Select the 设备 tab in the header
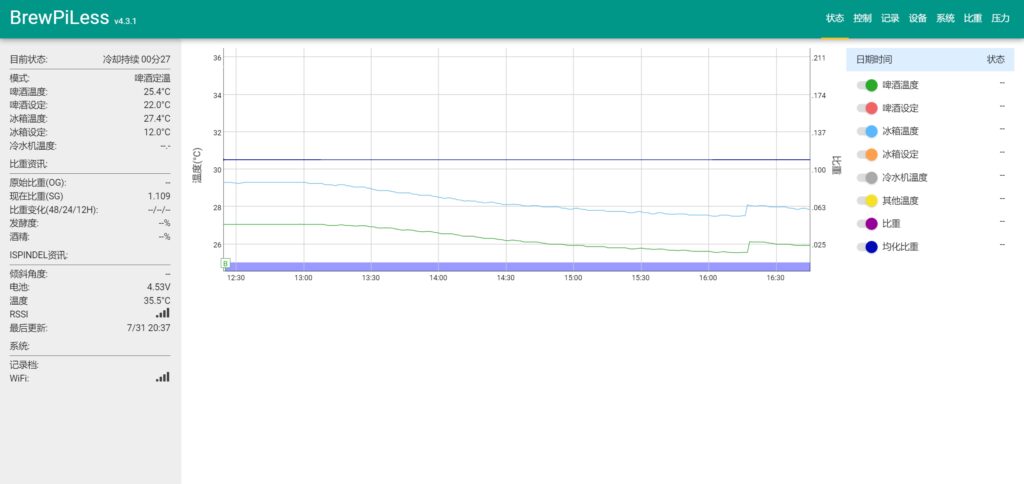Viewport: 1024px width, 484px height. tap(918, 19)
